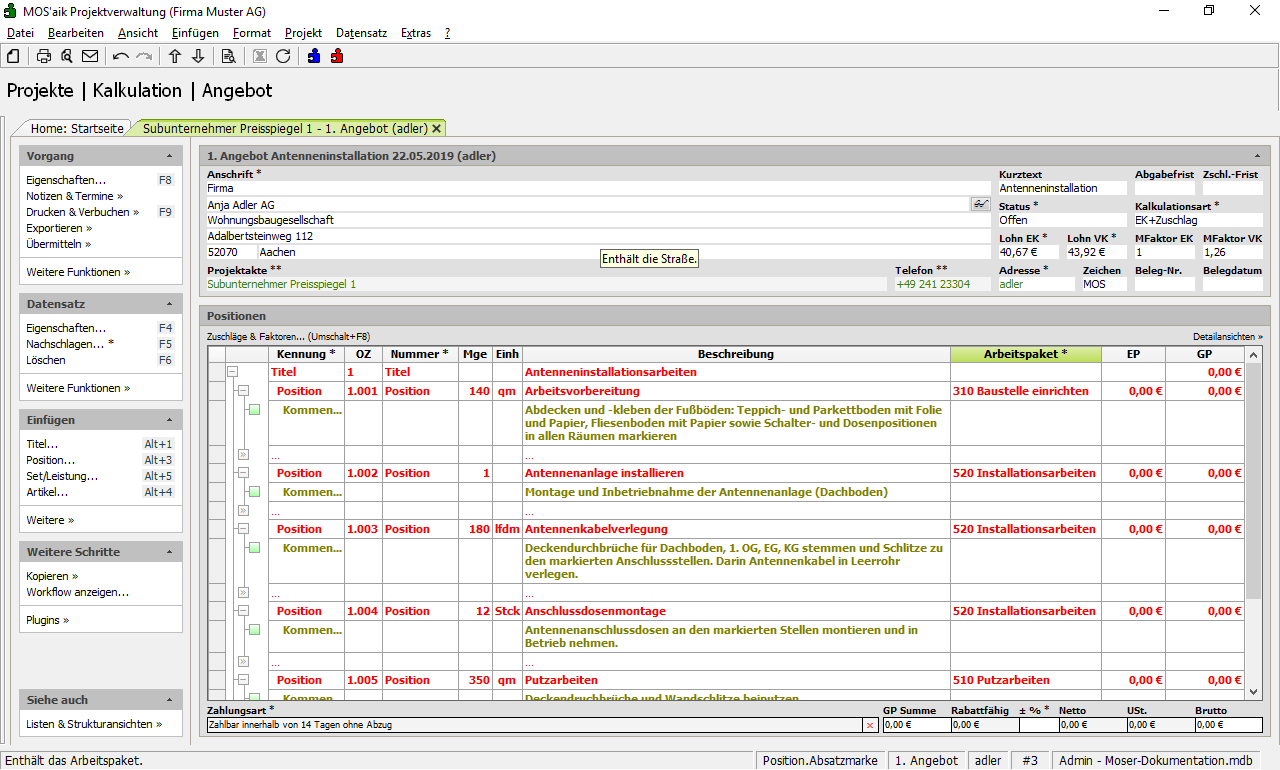This screenshot has height=770, width=1280.
Task: Click the new document toolbar icon
Action: (13, 56)
